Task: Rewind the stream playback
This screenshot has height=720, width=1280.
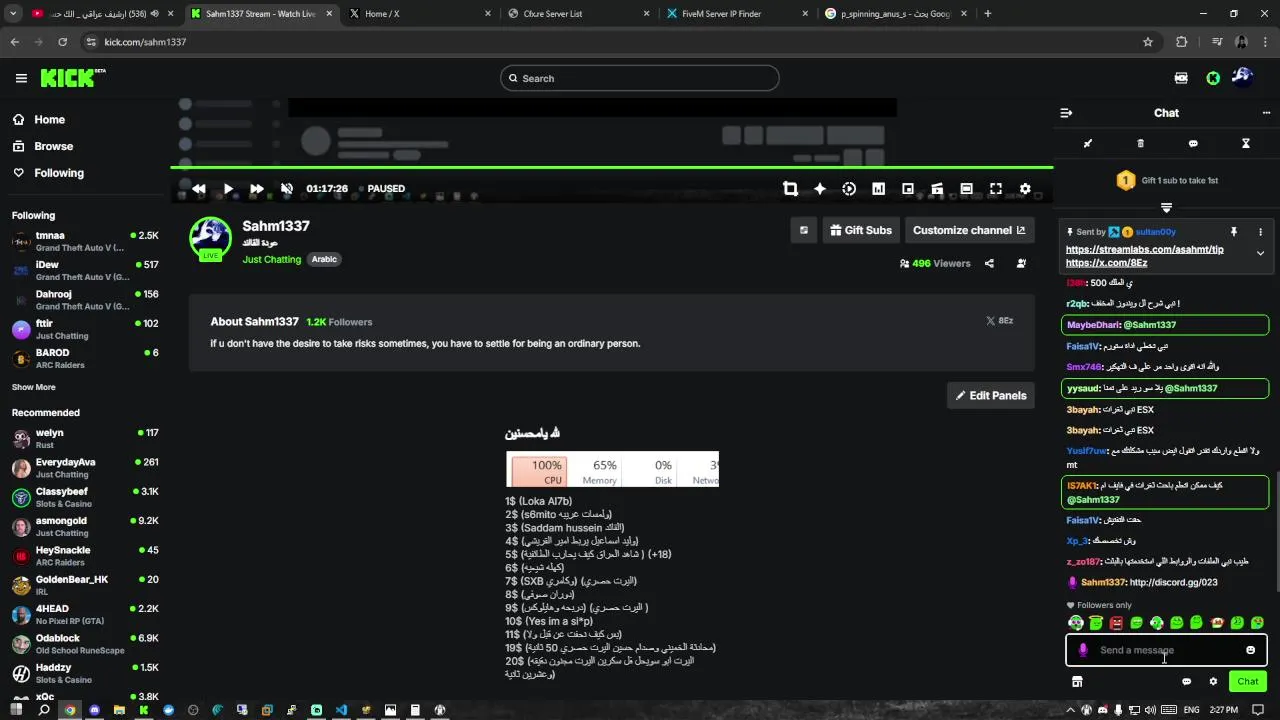Action: click(x=199, y=188)
